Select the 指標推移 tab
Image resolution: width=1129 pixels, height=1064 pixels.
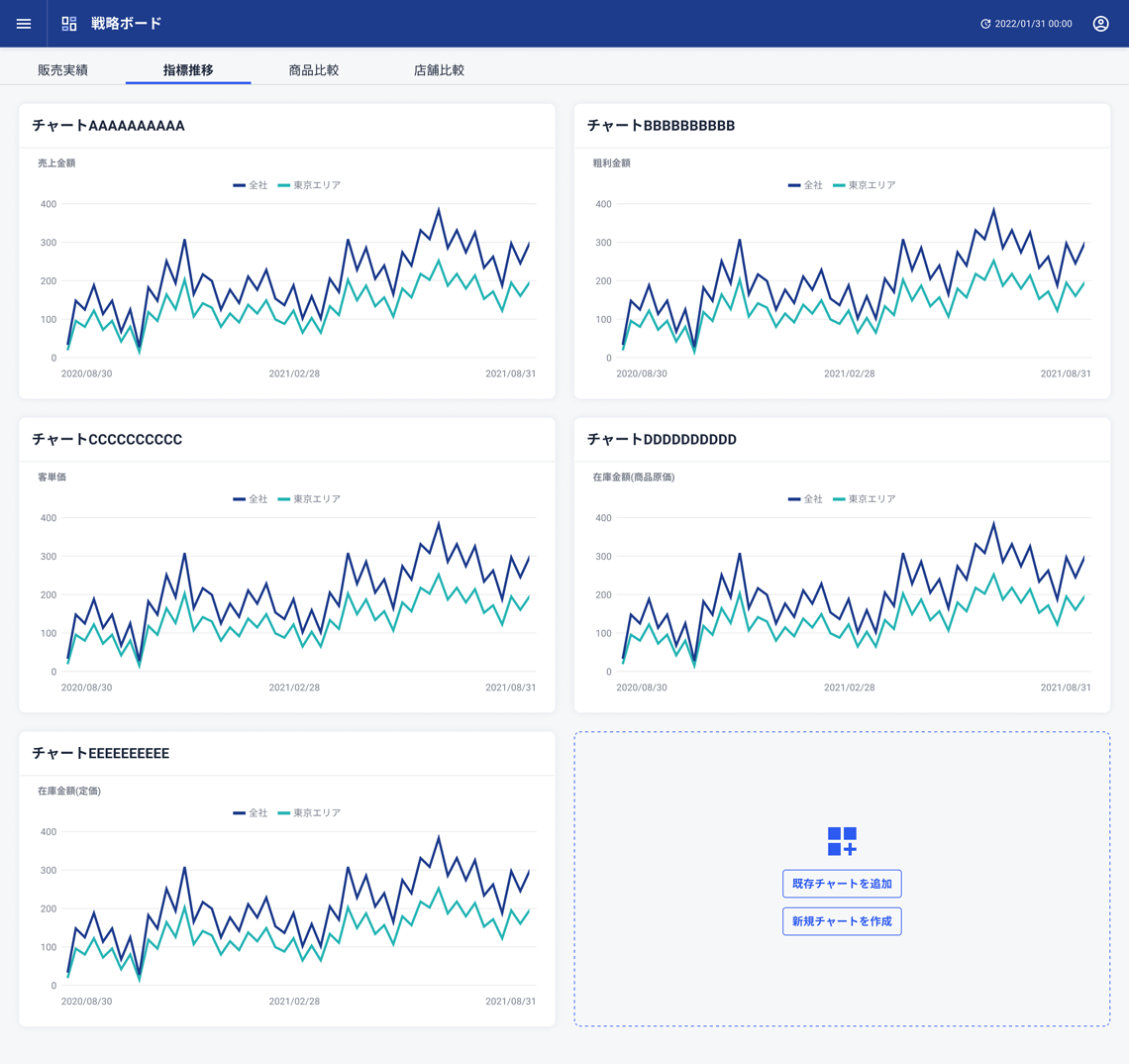188,70
